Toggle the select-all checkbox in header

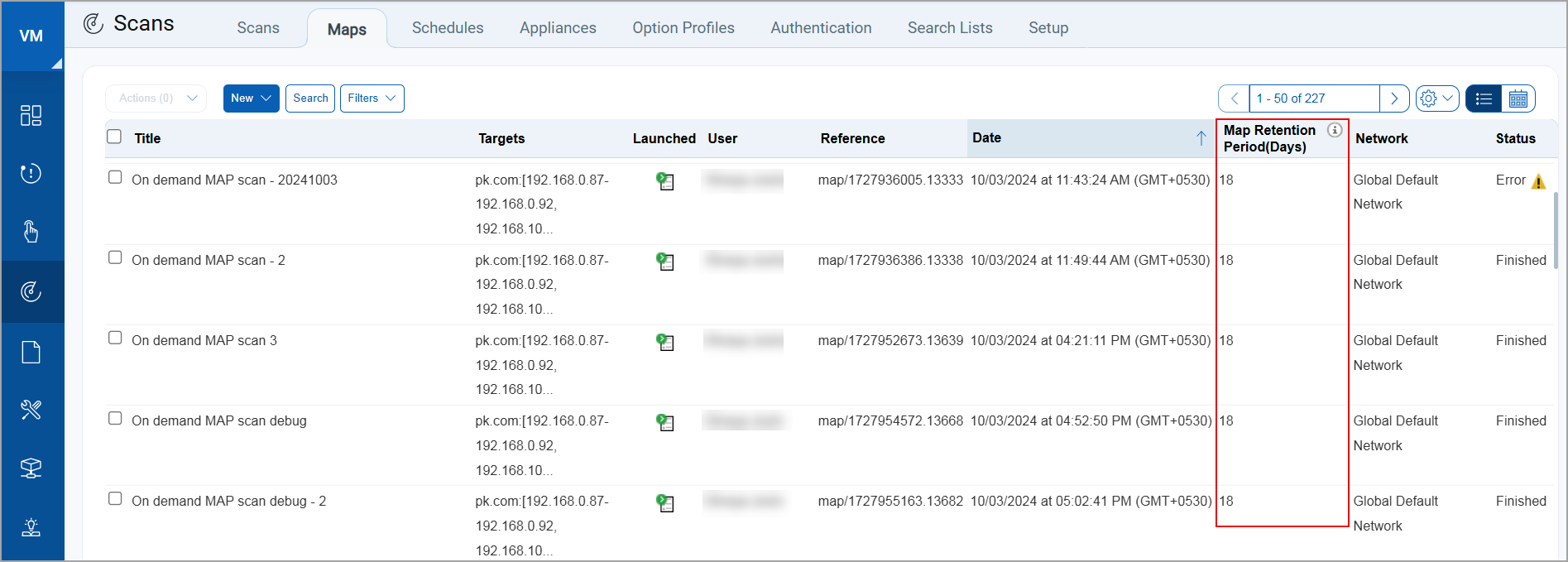[114, 137]
